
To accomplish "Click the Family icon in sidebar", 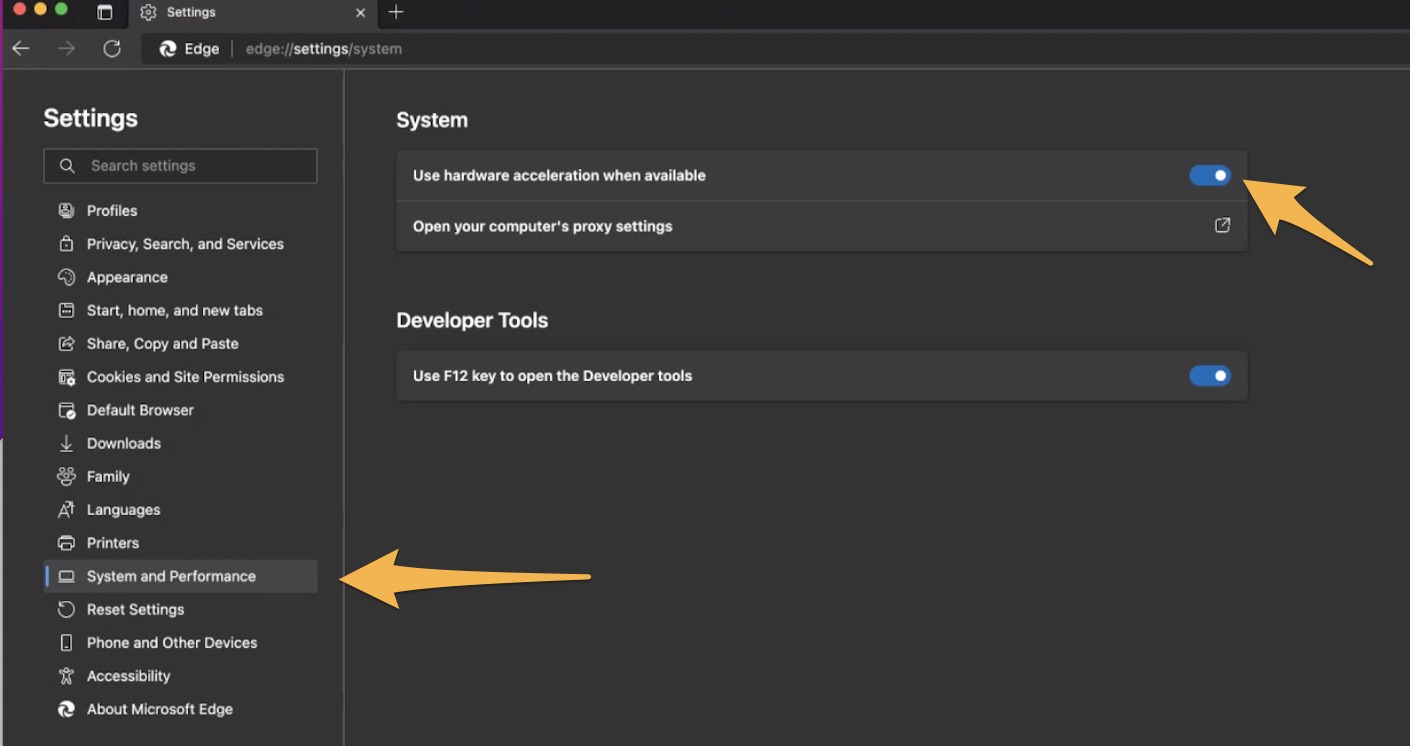I will pyautogui.click(x=67, y=476).
